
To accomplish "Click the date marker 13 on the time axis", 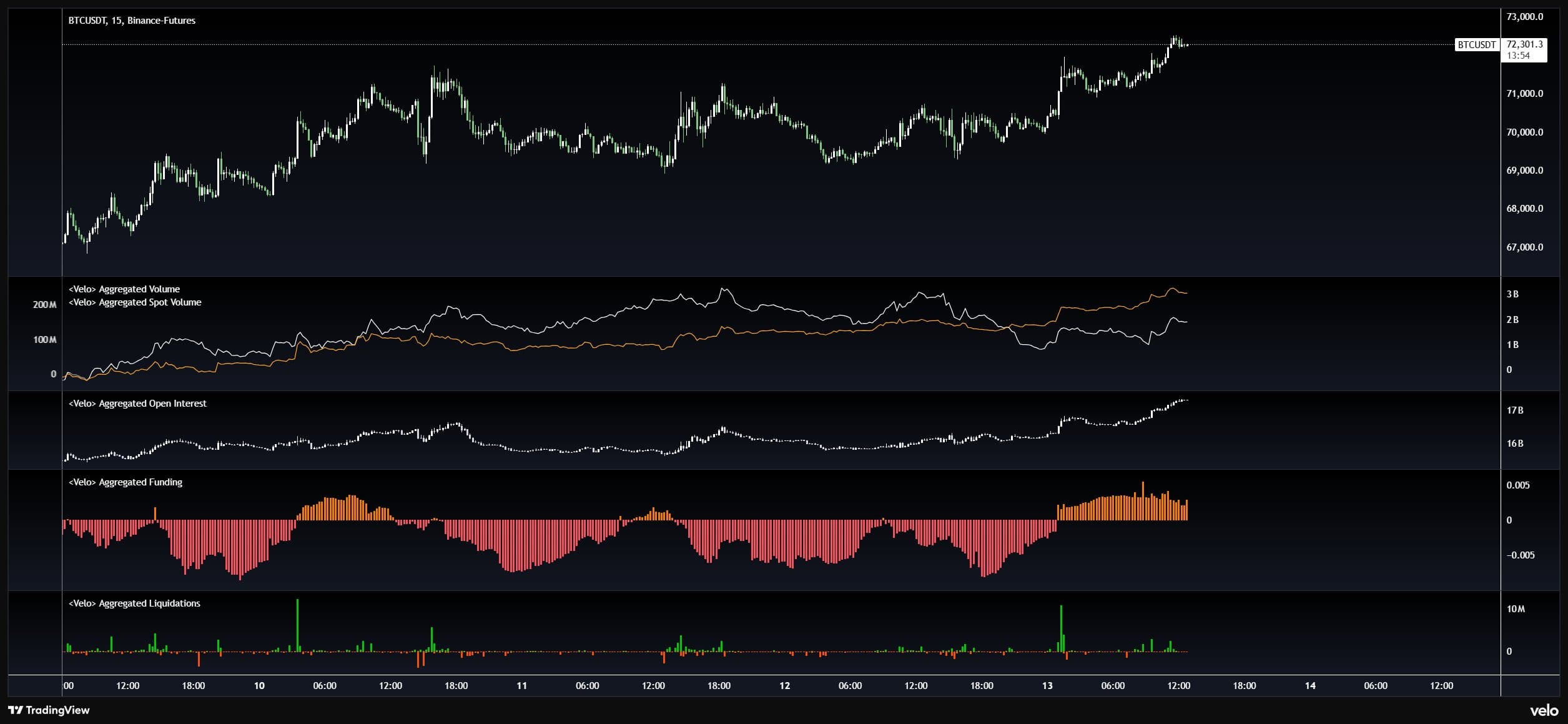I will 1047,685.
